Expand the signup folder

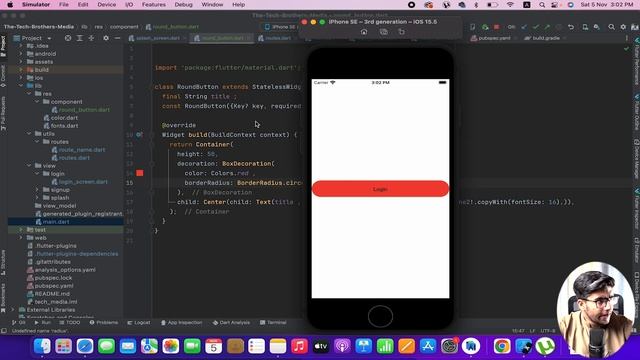37,190
